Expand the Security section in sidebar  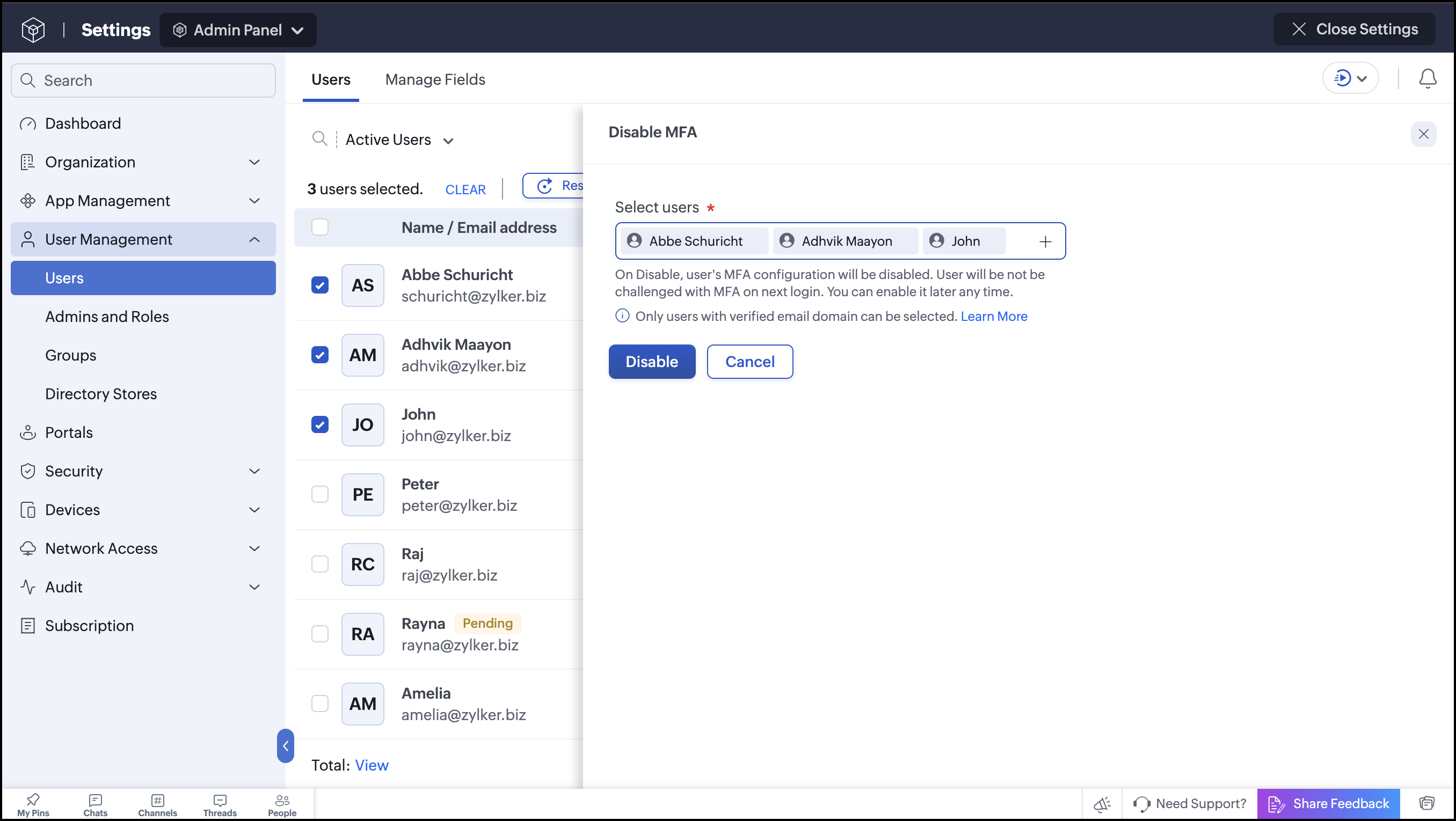pyautogui.click(x=143, y=471)
